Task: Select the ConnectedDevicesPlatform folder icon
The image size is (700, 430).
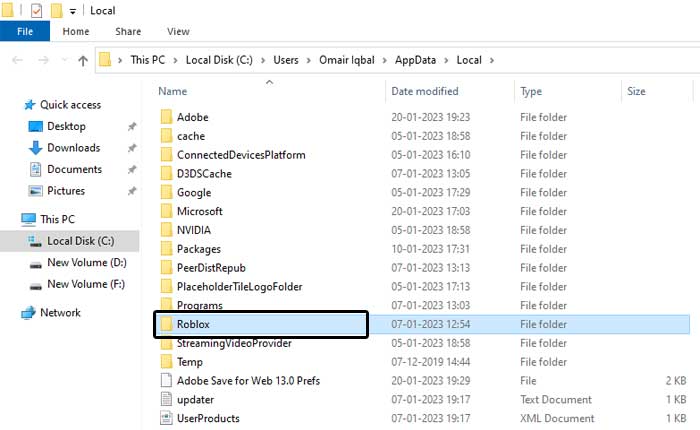Action: point(166,154)
